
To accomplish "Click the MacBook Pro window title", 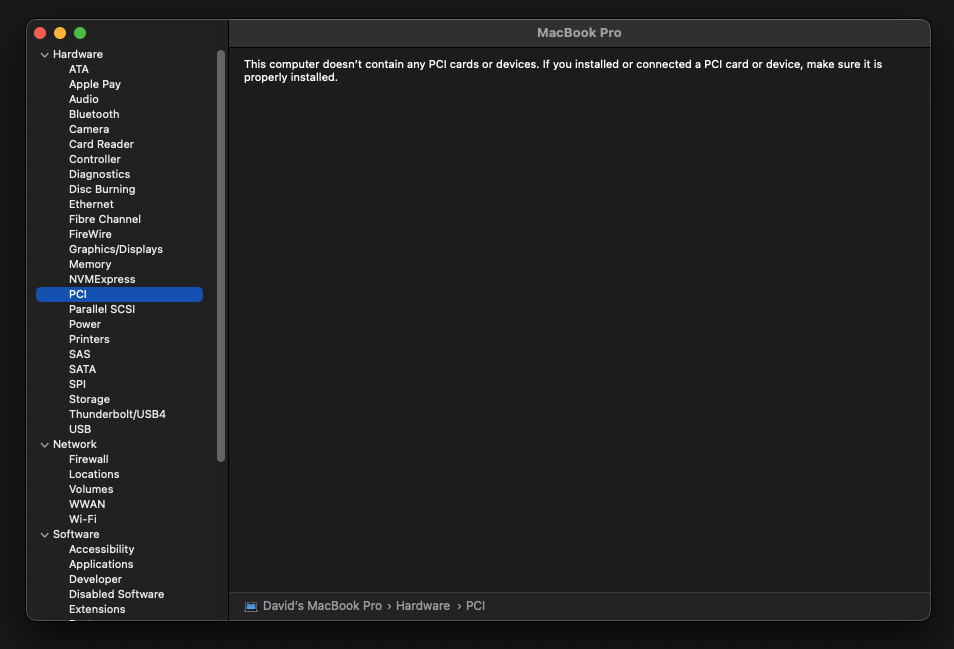I will [579, 33].
